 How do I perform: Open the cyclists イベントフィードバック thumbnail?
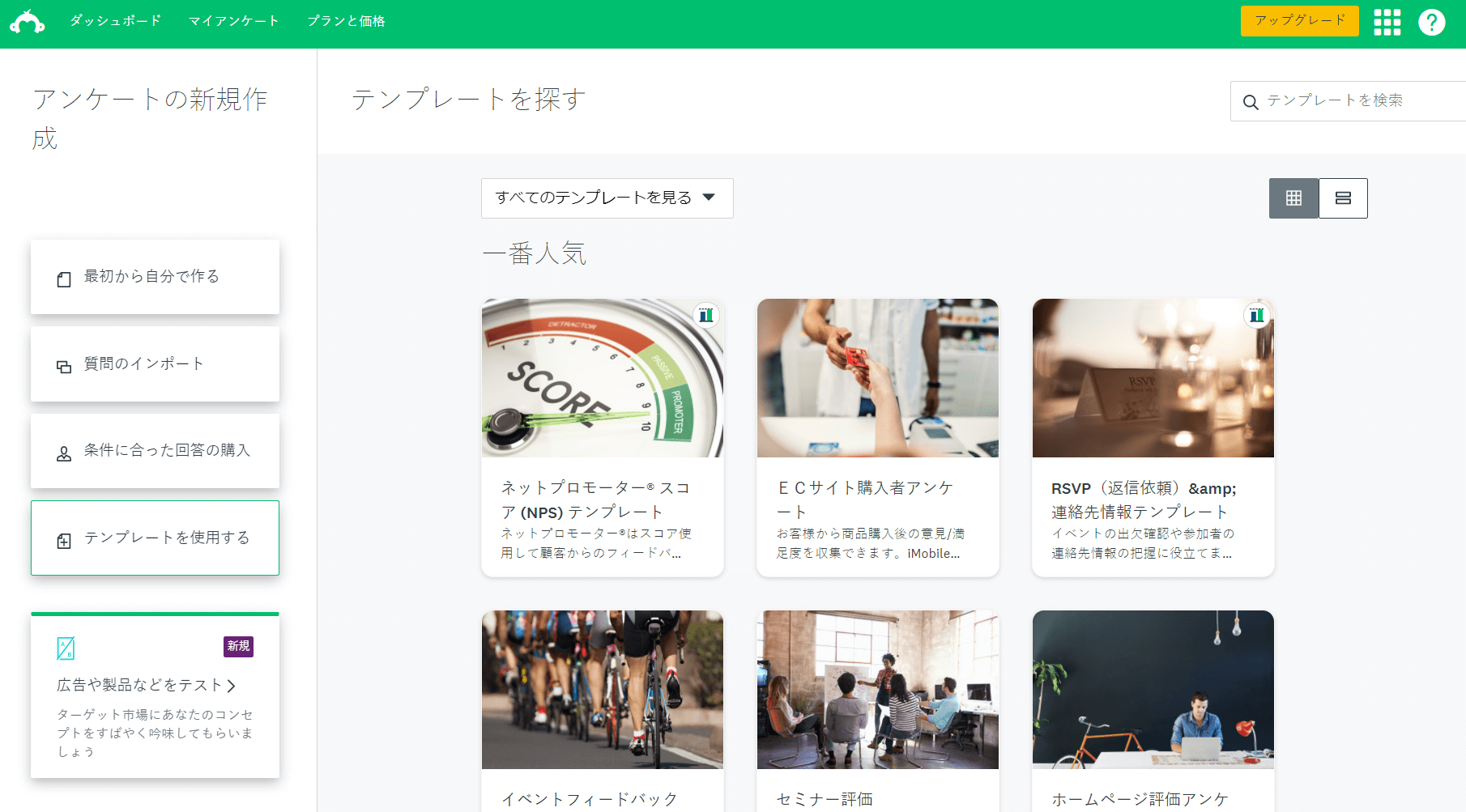603,690
